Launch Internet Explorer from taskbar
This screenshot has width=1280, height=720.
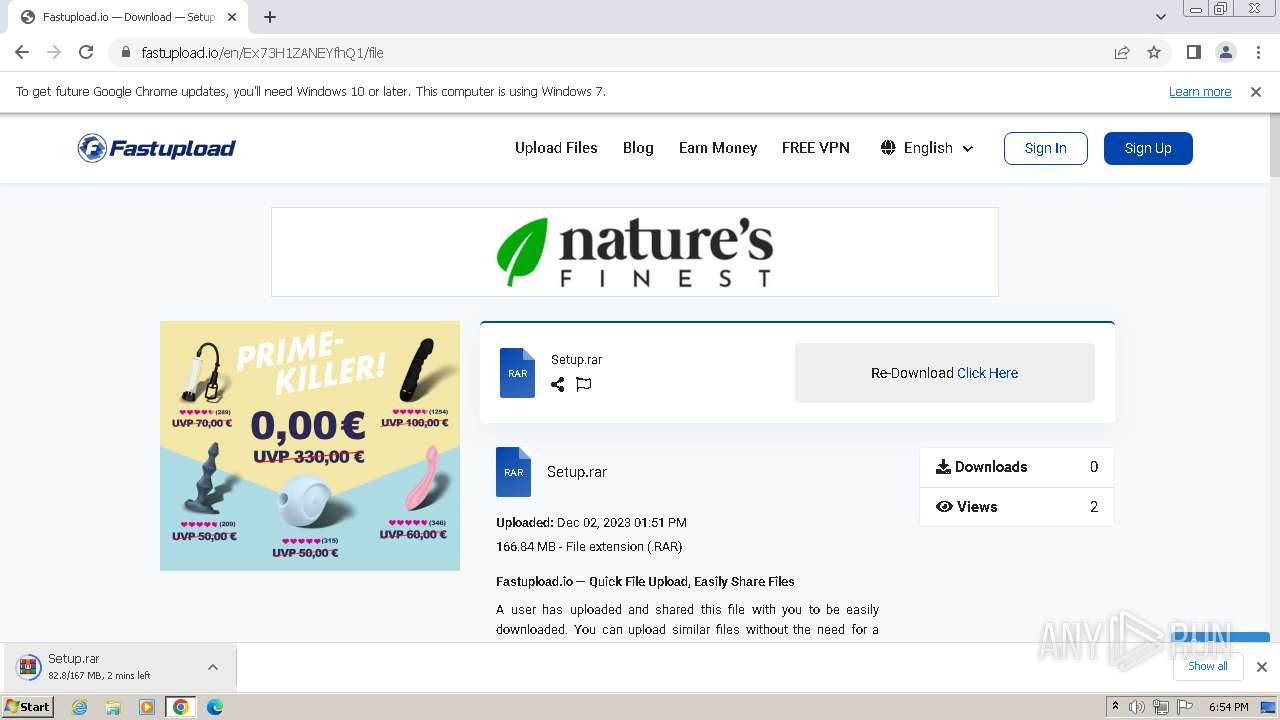pyautogui.click(x=79, y=707)
